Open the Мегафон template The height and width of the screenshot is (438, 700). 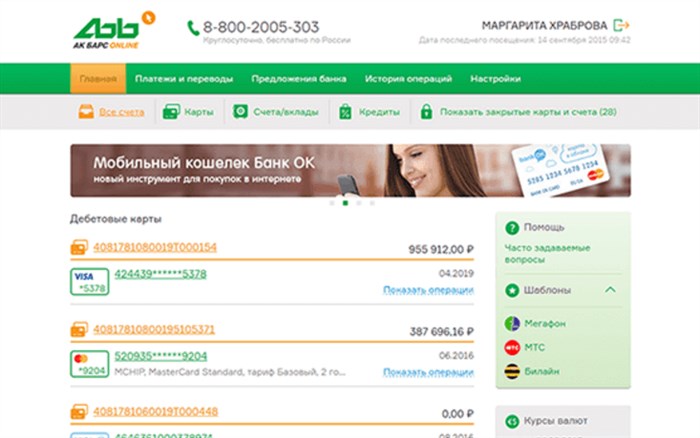point(545,323)
